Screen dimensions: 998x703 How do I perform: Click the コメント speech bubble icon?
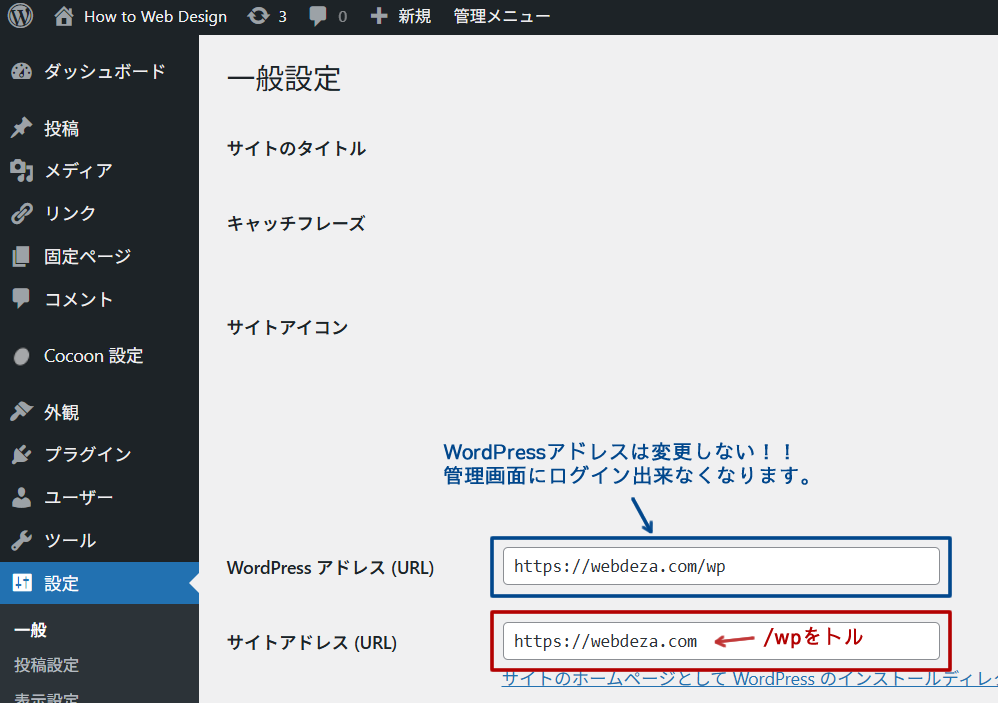coord(21,298)
